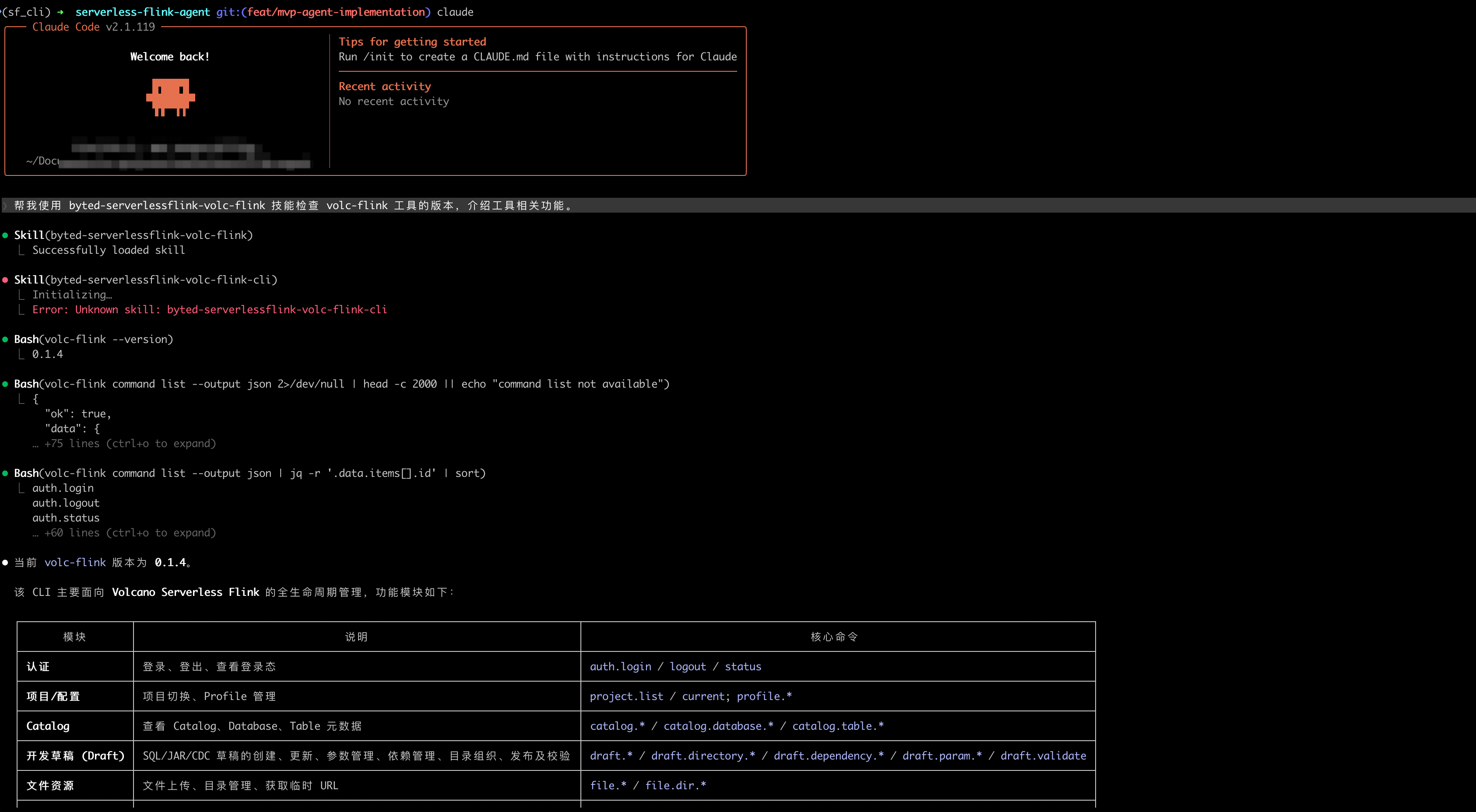
Task: Click the 说明 table column header
Action: (x=356, y=637)
